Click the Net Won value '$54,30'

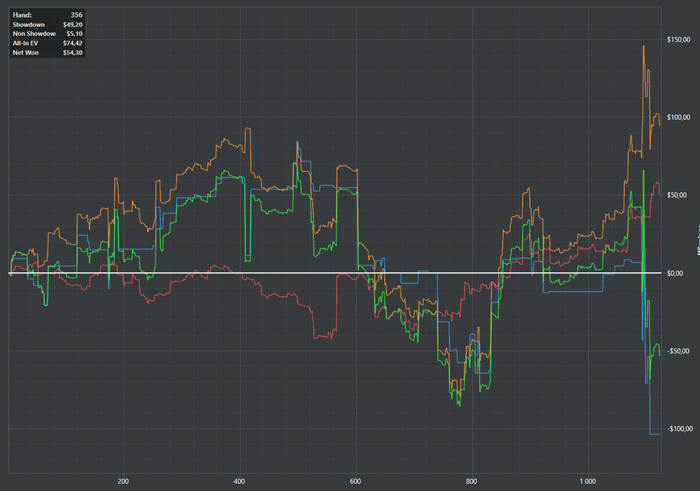[x=73, y=53]
